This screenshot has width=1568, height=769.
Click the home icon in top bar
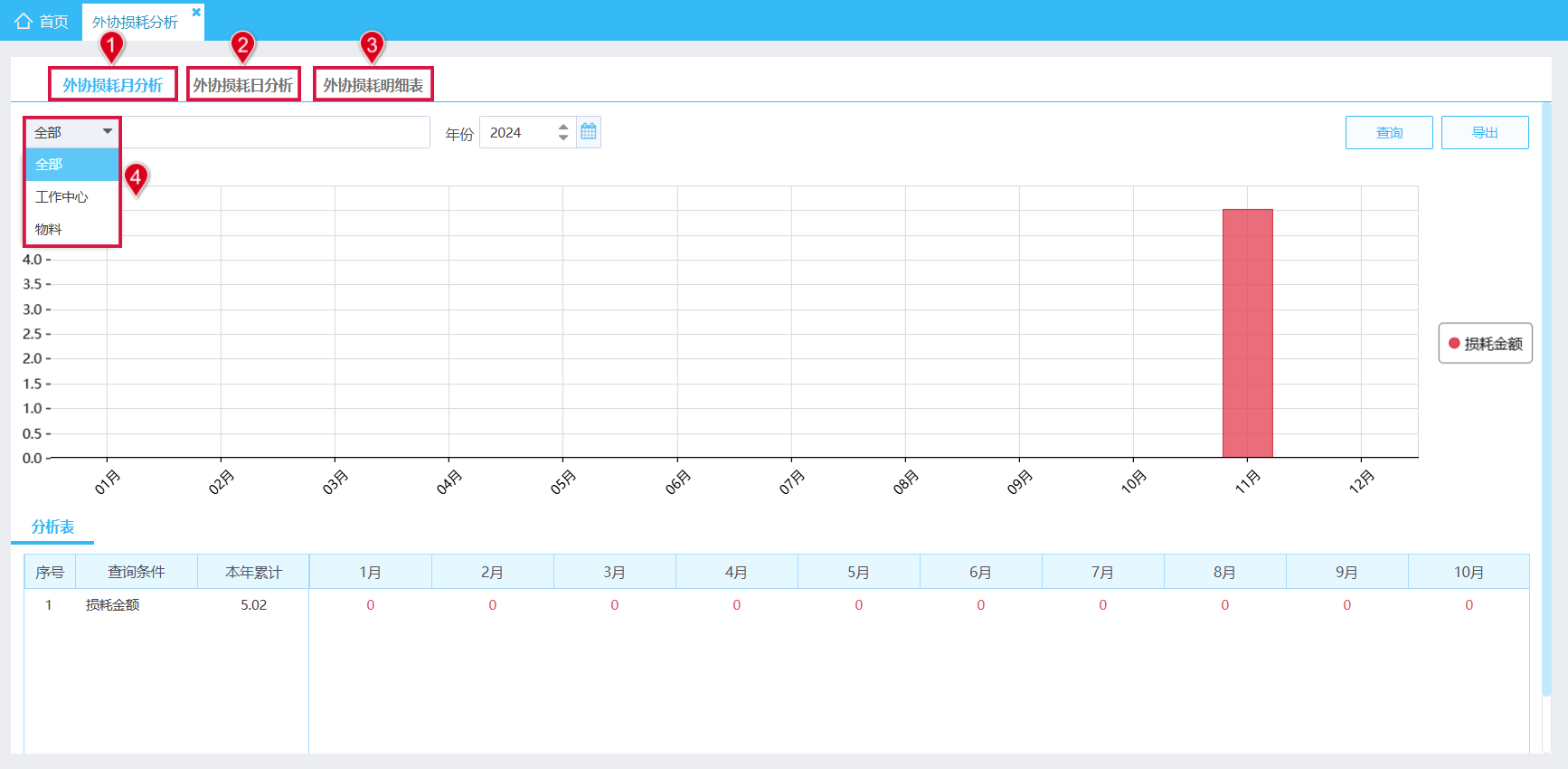click(x=24, y=21)
